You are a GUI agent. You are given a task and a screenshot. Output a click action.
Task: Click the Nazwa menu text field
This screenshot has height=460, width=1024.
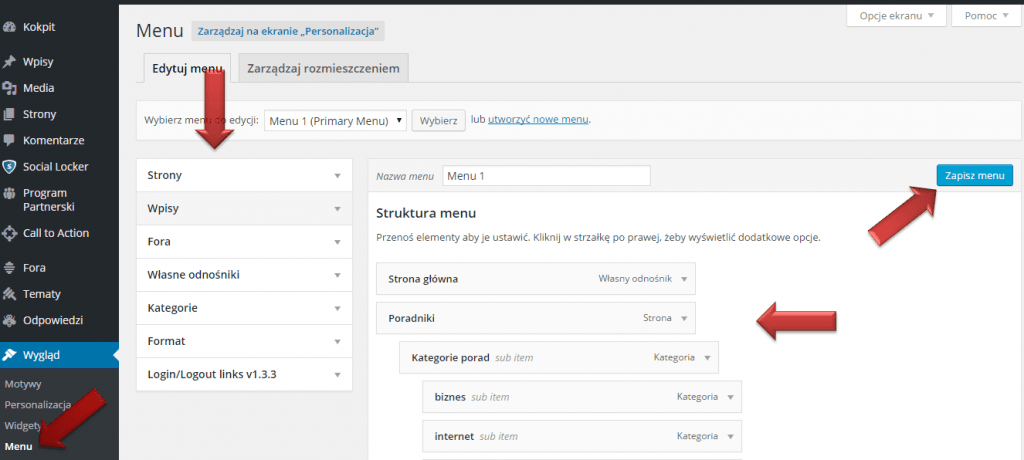click(547, 176)
